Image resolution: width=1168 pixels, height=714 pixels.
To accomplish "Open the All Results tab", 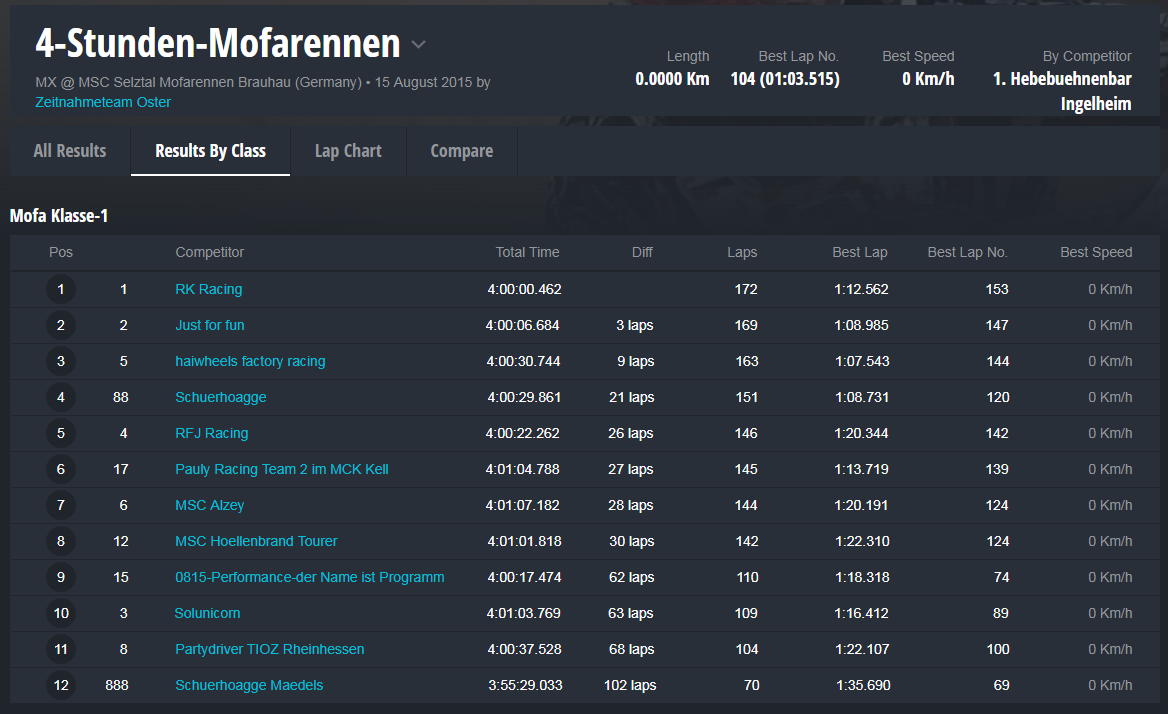I will (x=70, y=151).
